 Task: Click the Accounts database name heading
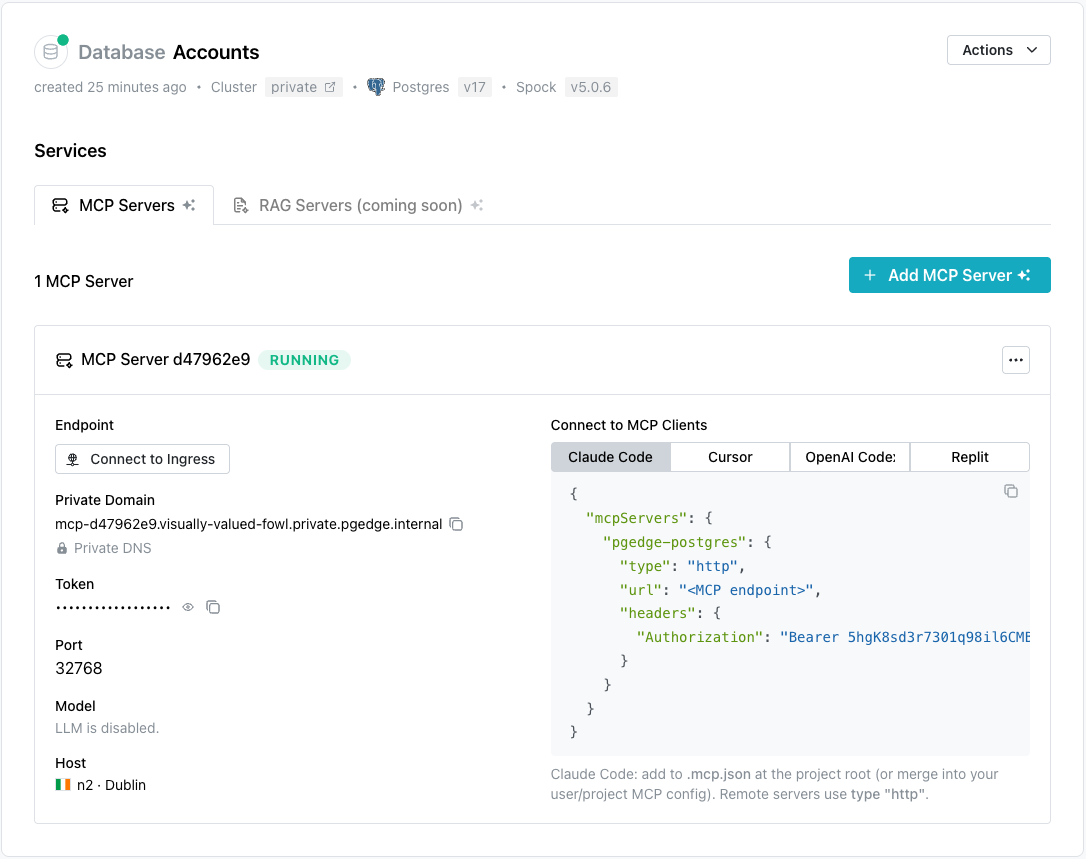click(x=216, y=52)
